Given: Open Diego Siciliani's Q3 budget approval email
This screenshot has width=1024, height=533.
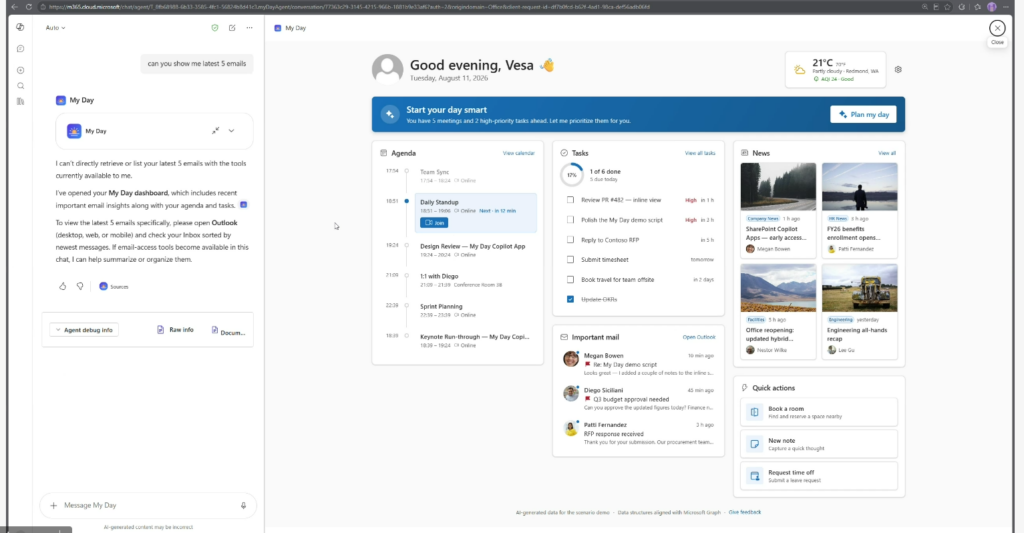Looking at the screenshot, I should coord(639,398).
